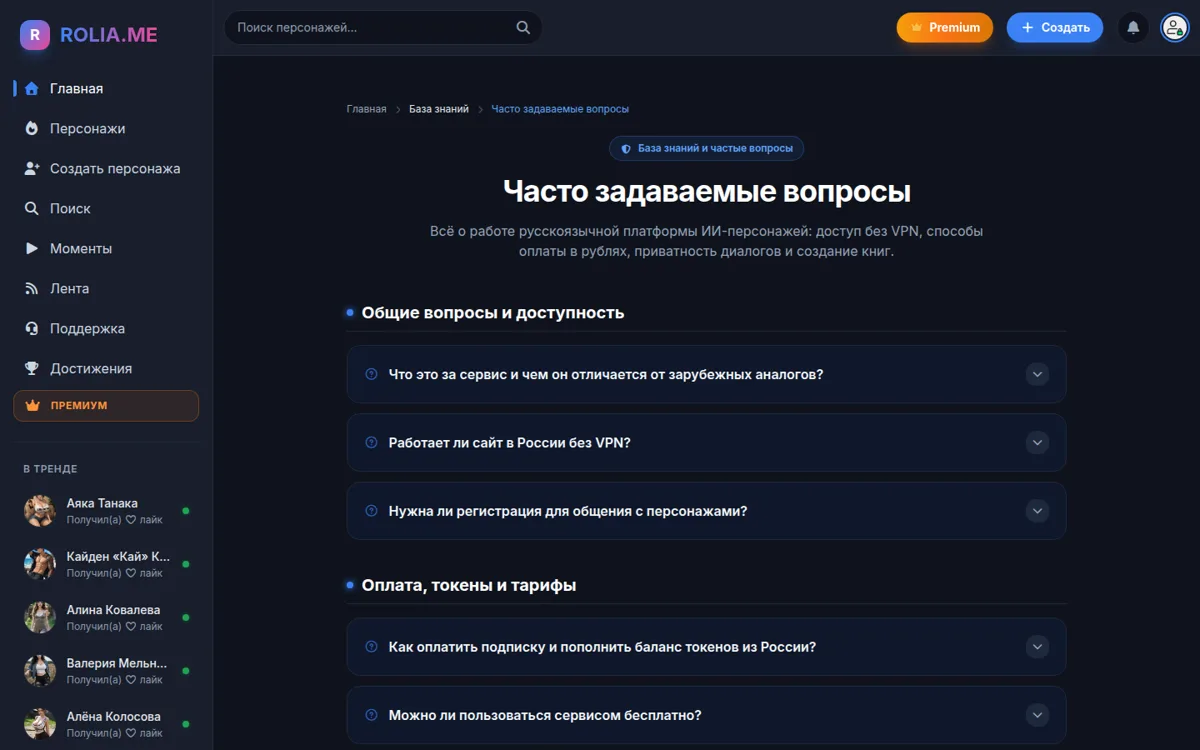Click question icon of 'Что это за сервис' item

pos(371,374)
